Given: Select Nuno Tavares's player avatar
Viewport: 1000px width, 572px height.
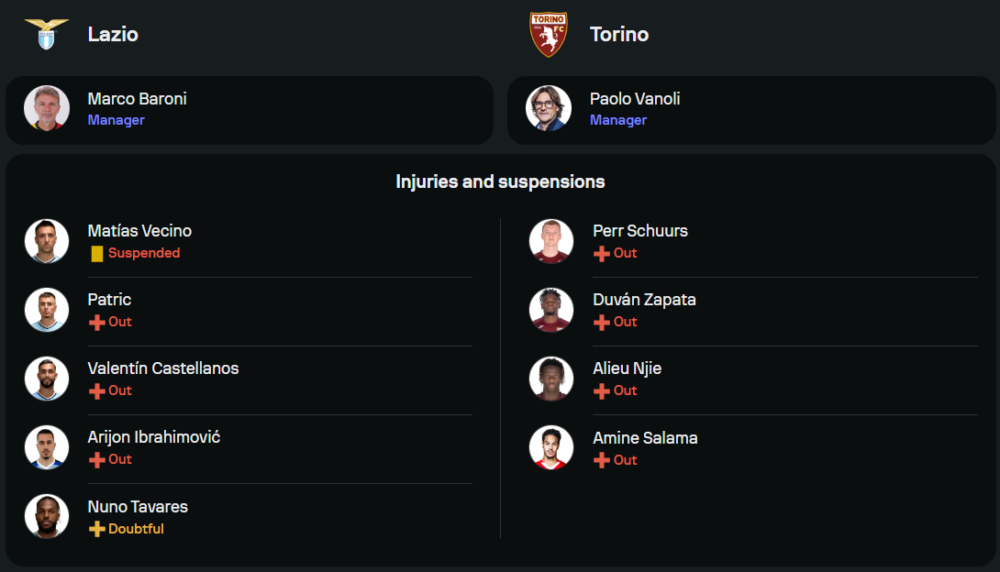Looking at the screenshot, I should coord(47,517).
